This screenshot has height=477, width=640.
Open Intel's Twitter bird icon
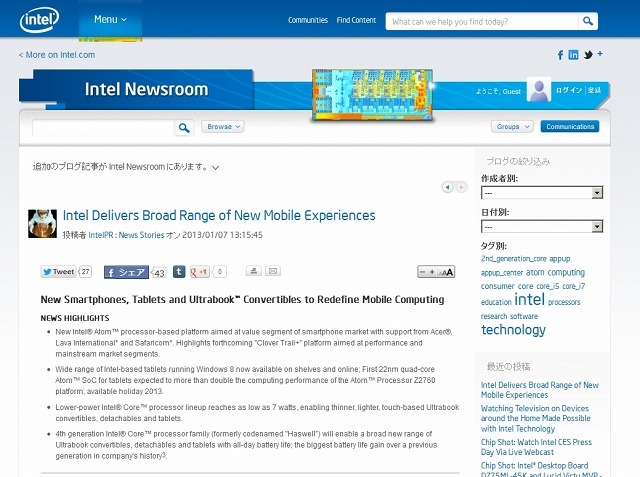(x=588, y=55)
